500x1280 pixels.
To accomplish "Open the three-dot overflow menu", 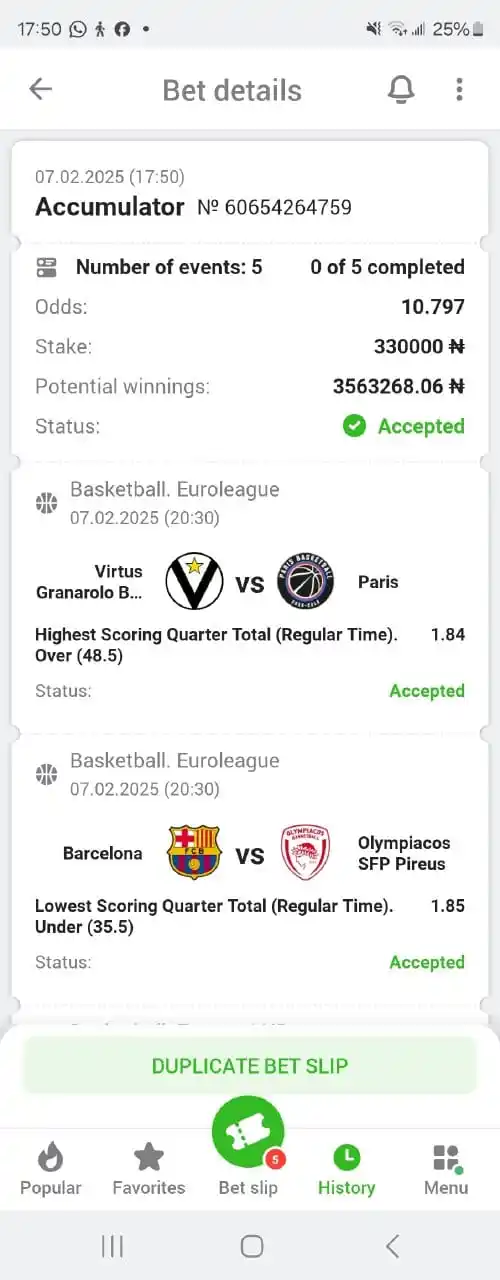I will [459, 89].
